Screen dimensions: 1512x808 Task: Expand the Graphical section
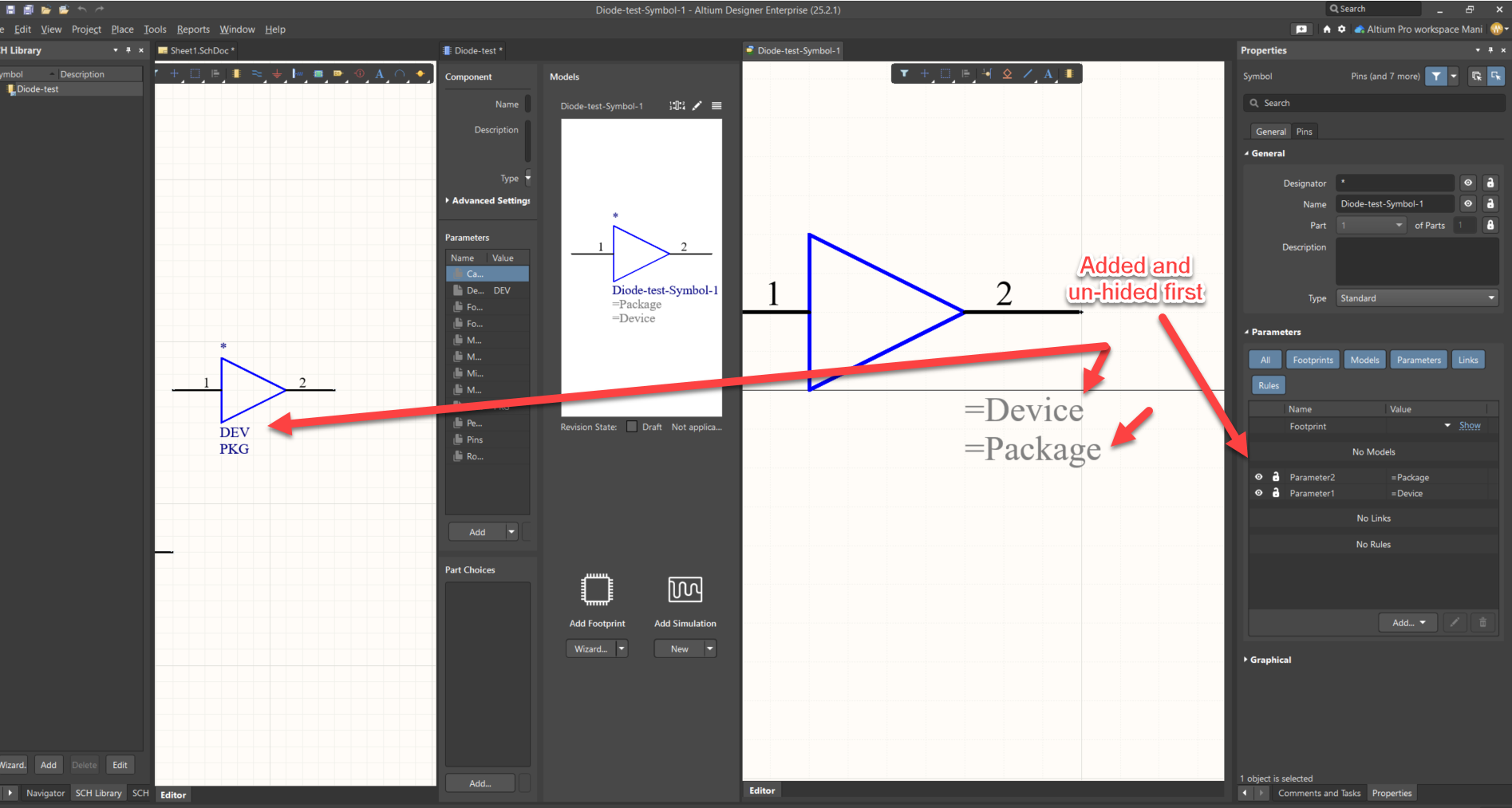click(1246, 660)
